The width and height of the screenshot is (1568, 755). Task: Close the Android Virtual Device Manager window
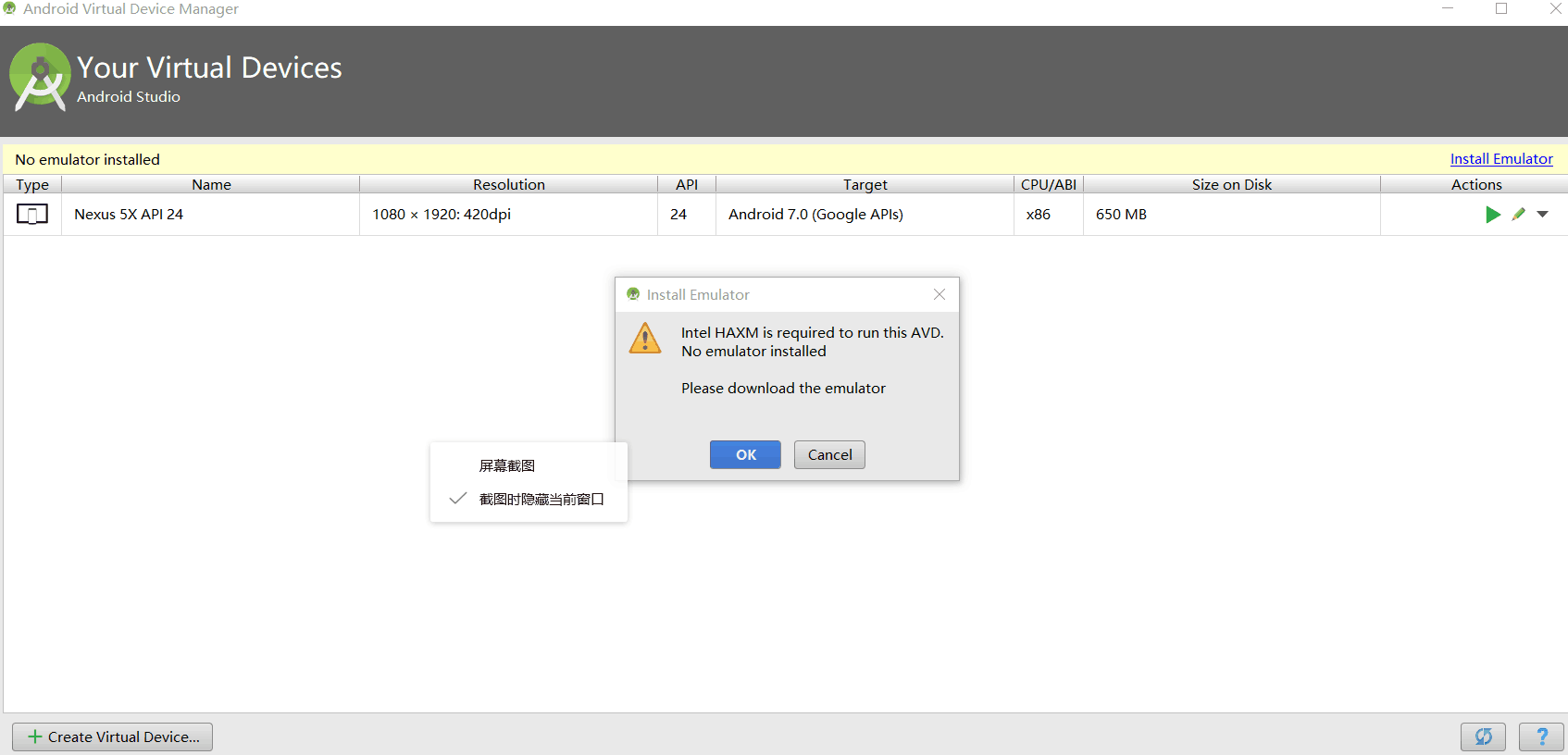coord(1555,8)
